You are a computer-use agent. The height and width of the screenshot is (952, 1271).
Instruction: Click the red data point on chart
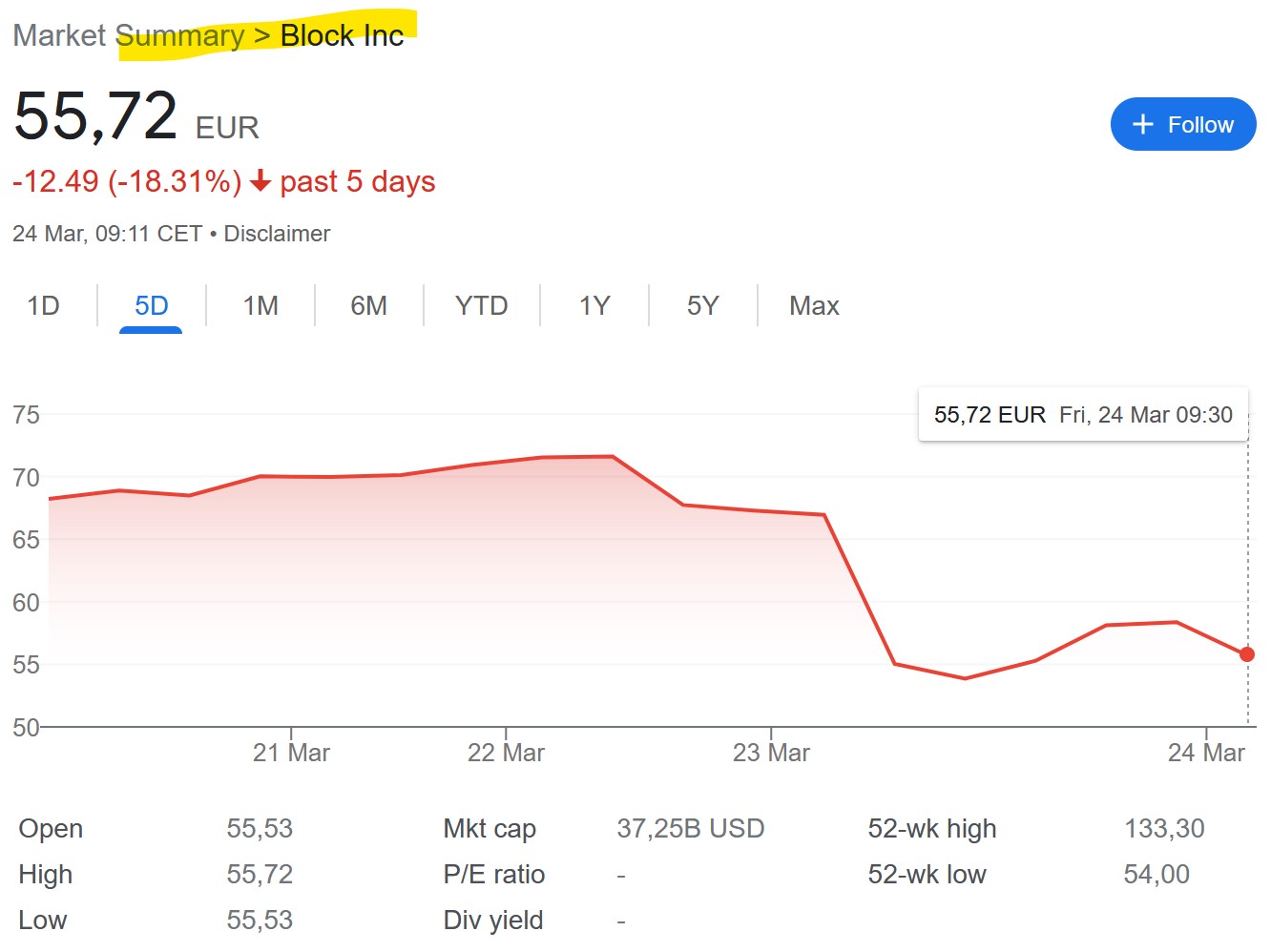coord(1247,654)
